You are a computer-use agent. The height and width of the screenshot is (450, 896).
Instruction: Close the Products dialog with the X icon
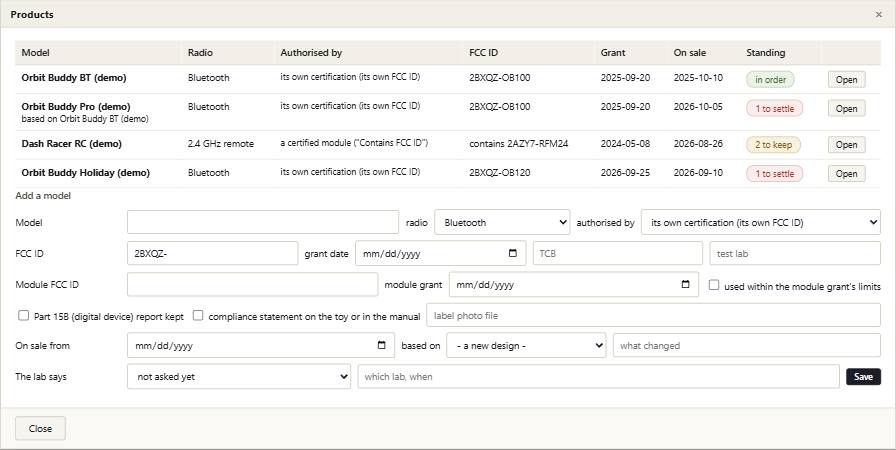pyautogui.click(x=878, y=15)
